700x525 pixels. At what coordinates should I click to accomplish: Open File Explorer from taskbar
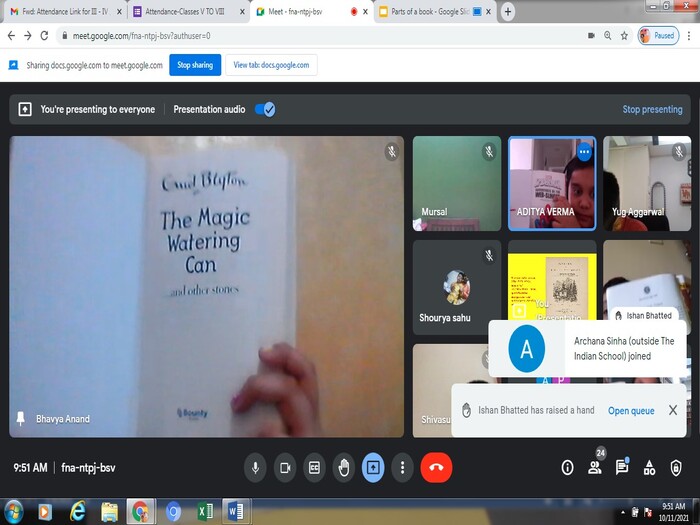pyautogui.click(x=109, y=512)
